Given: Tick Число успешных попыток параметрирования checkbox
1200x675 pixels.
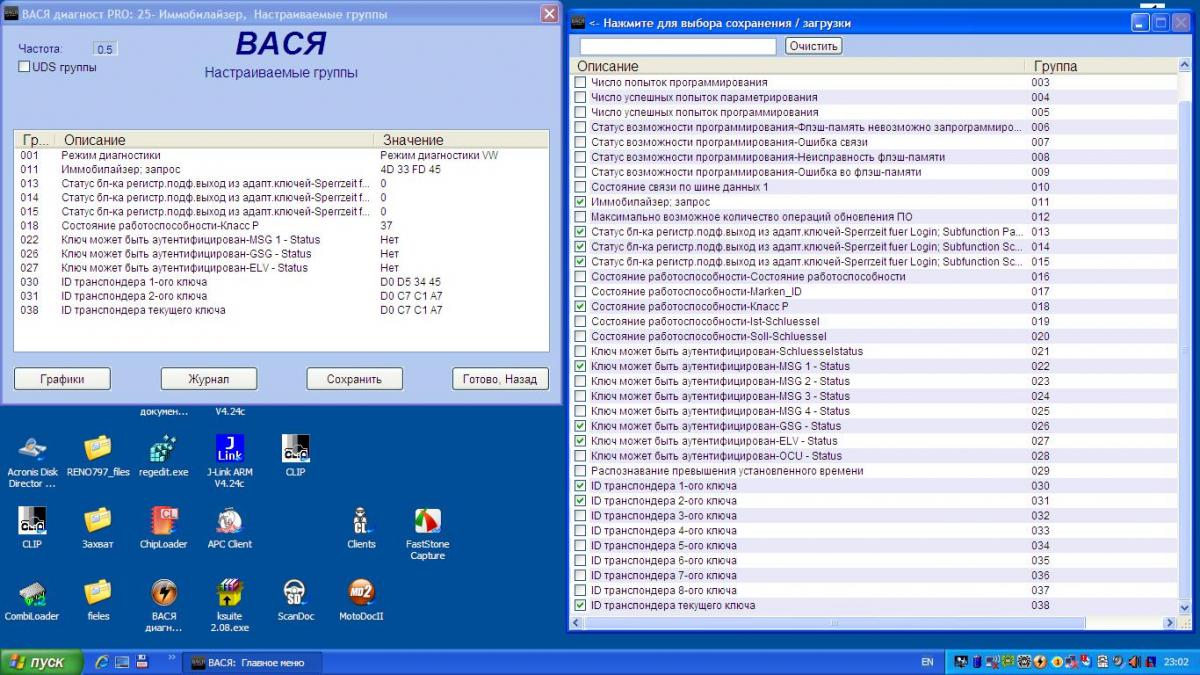Looking at the screenshot, I should tap(580, 97).
